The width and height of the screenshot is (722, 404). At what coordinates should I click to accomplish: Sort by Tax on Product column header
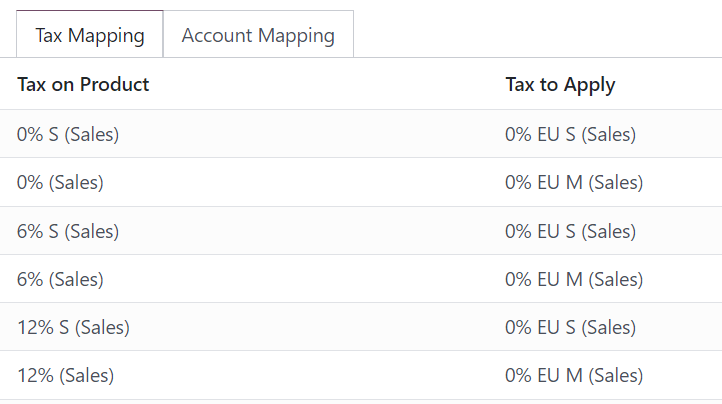(83, 84)
